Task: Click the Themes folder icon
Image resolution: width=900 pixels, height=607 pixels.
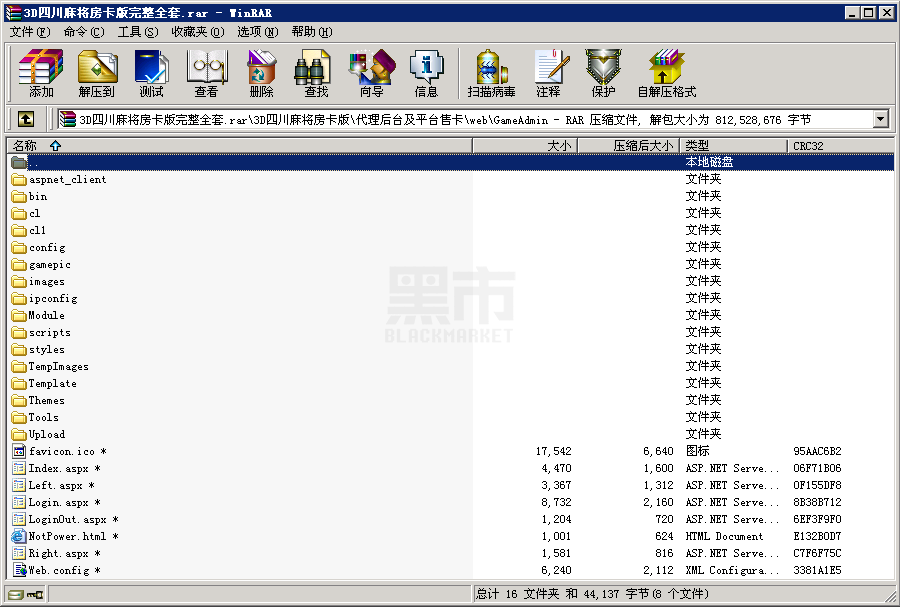Action: coord(19,400)
